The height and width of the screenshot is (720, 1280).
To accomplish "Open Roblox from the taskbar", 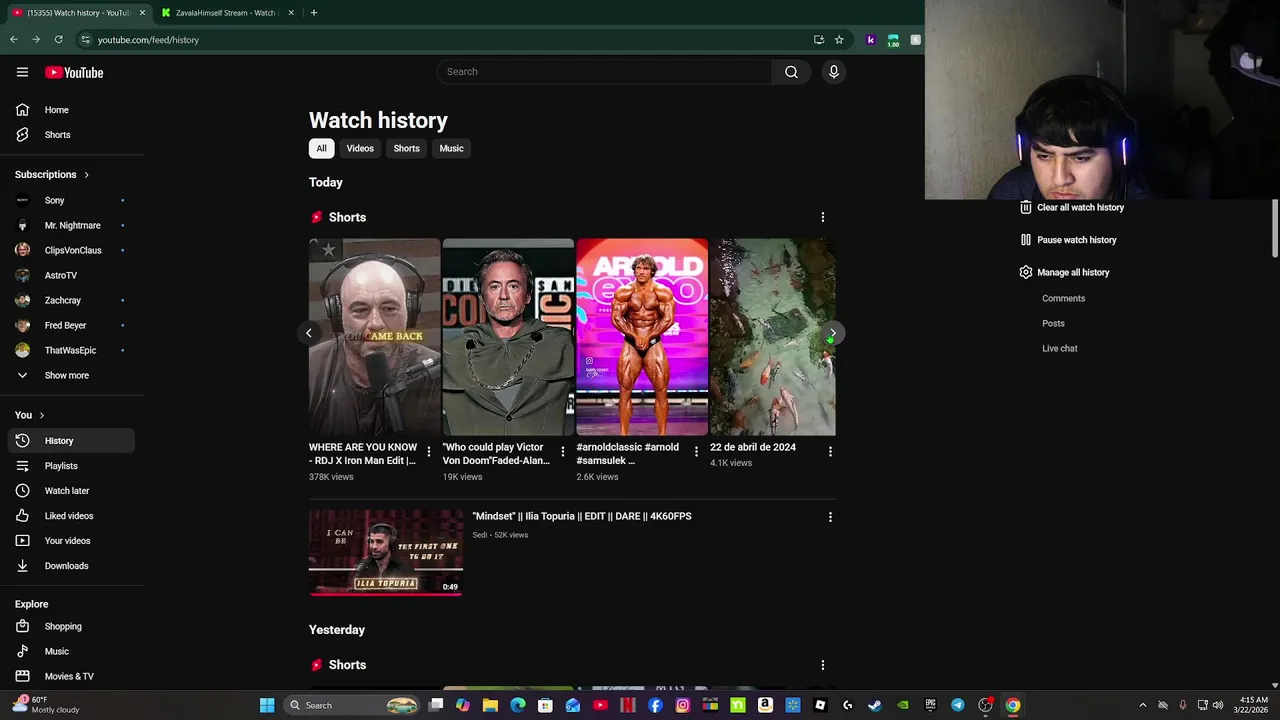I will click(x=820, y=705).
